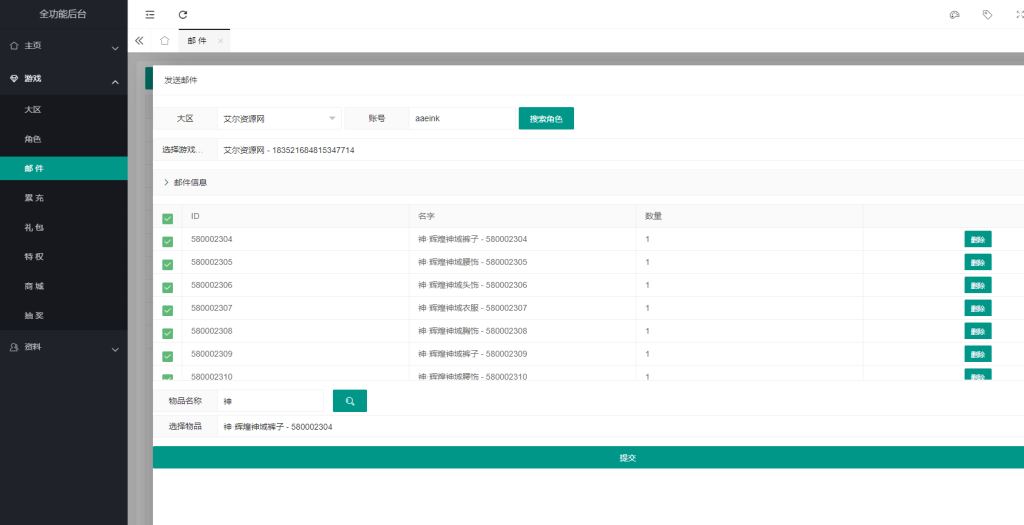The height and width of the screenshot is (525, 1024).
Task: Uncheck the row for ID 580002307
Action: click(167, 310)
